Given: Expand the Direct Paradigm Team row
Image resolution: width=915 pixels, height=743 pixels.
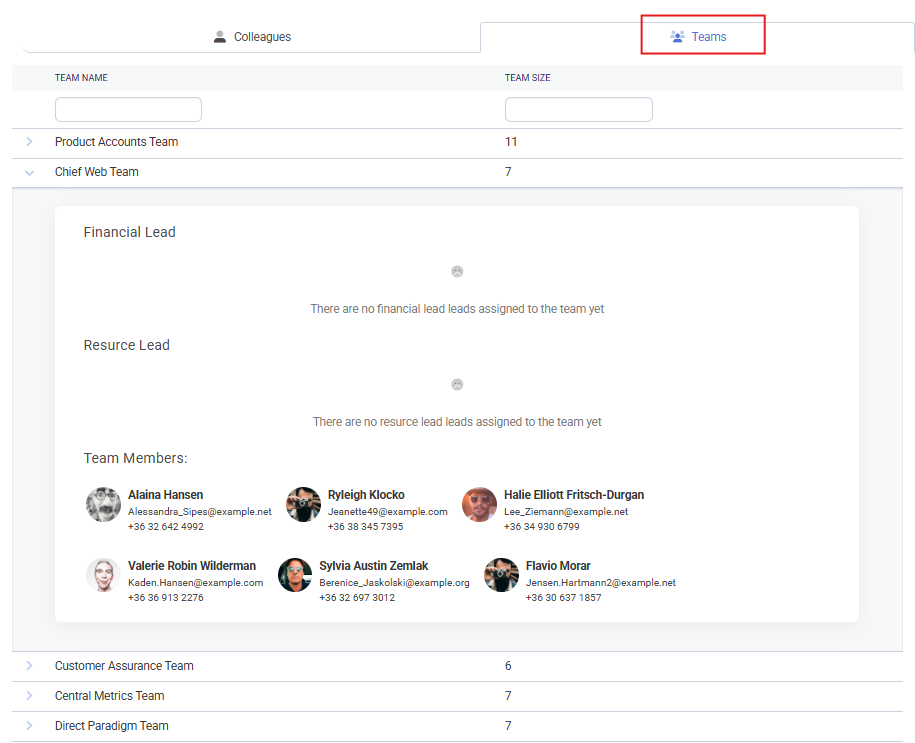Looking at the screenshot, I should click(29, 726).
